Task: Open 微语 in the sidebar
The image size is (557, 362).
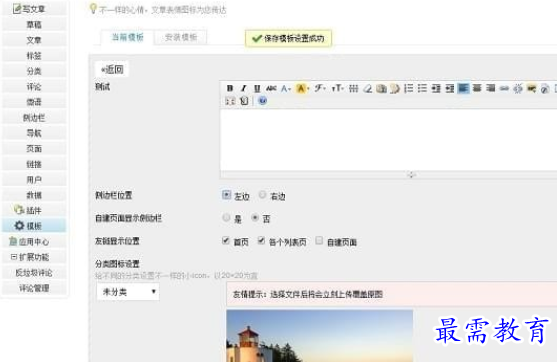Action: click(x=34, y=102)
